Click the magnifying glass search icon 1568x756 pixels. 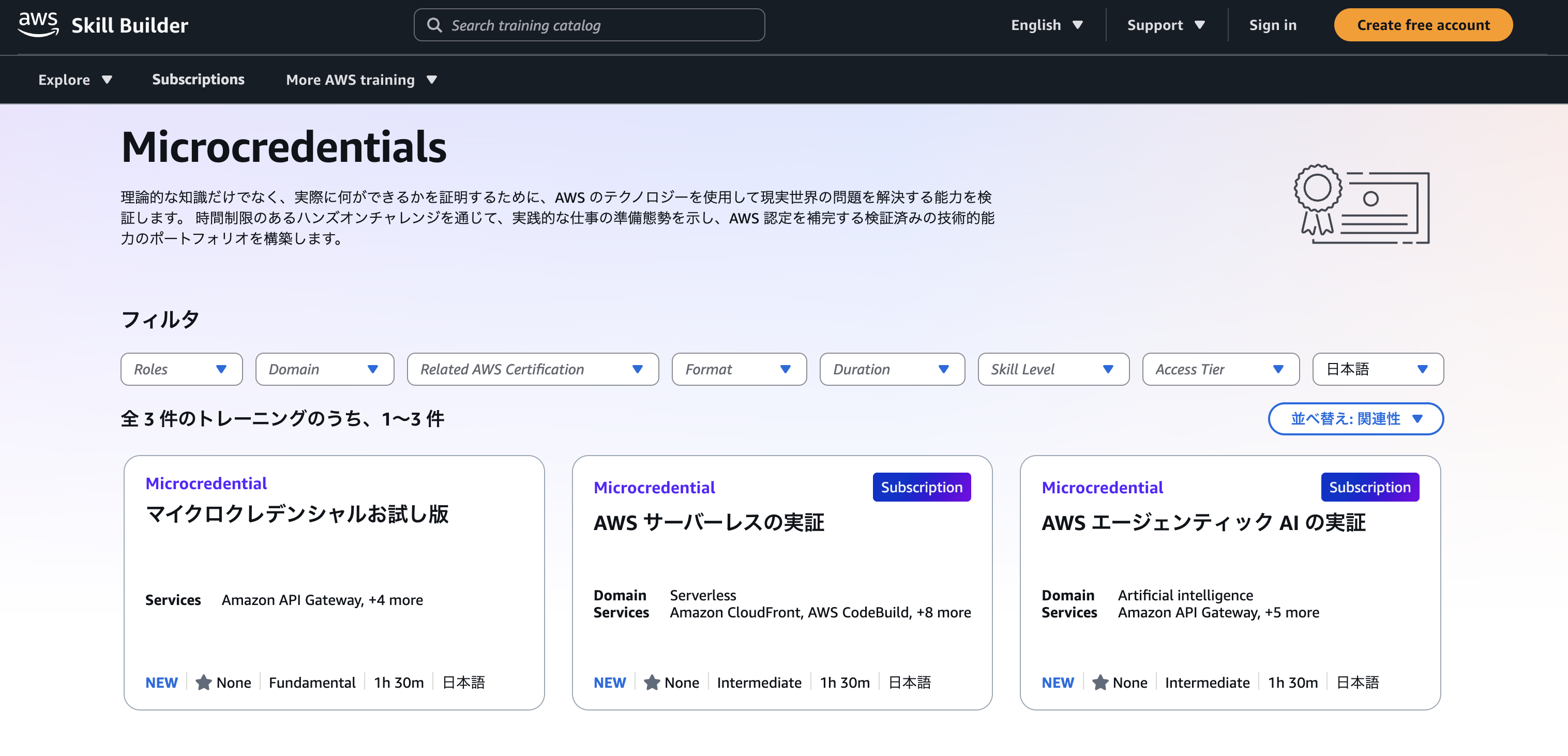tap(434, 24)
